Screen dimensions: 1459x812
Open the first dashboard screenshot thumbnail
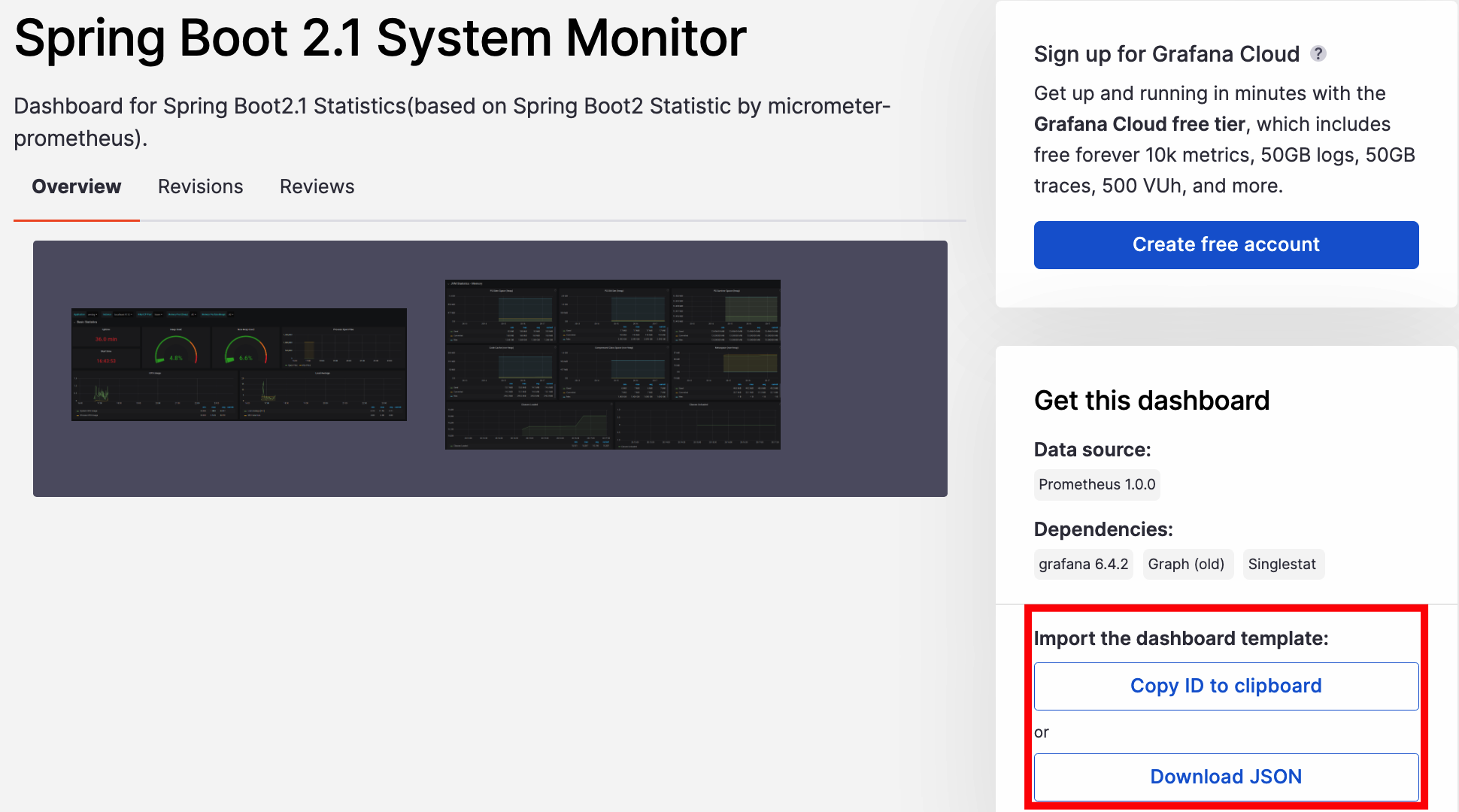point(238,364)
